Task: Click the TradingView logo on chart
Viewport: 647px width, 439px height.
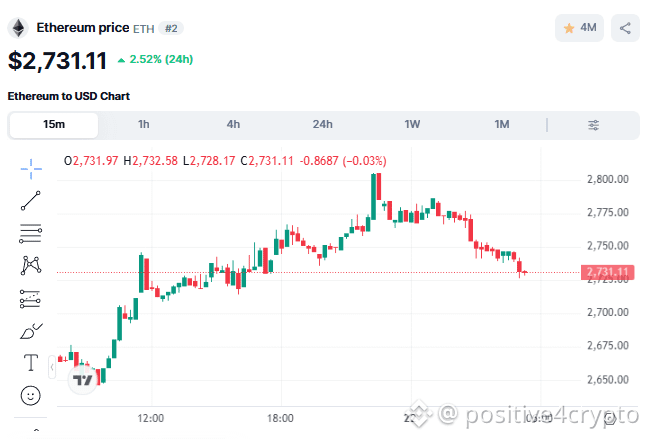Action: [x=83, y=379]
